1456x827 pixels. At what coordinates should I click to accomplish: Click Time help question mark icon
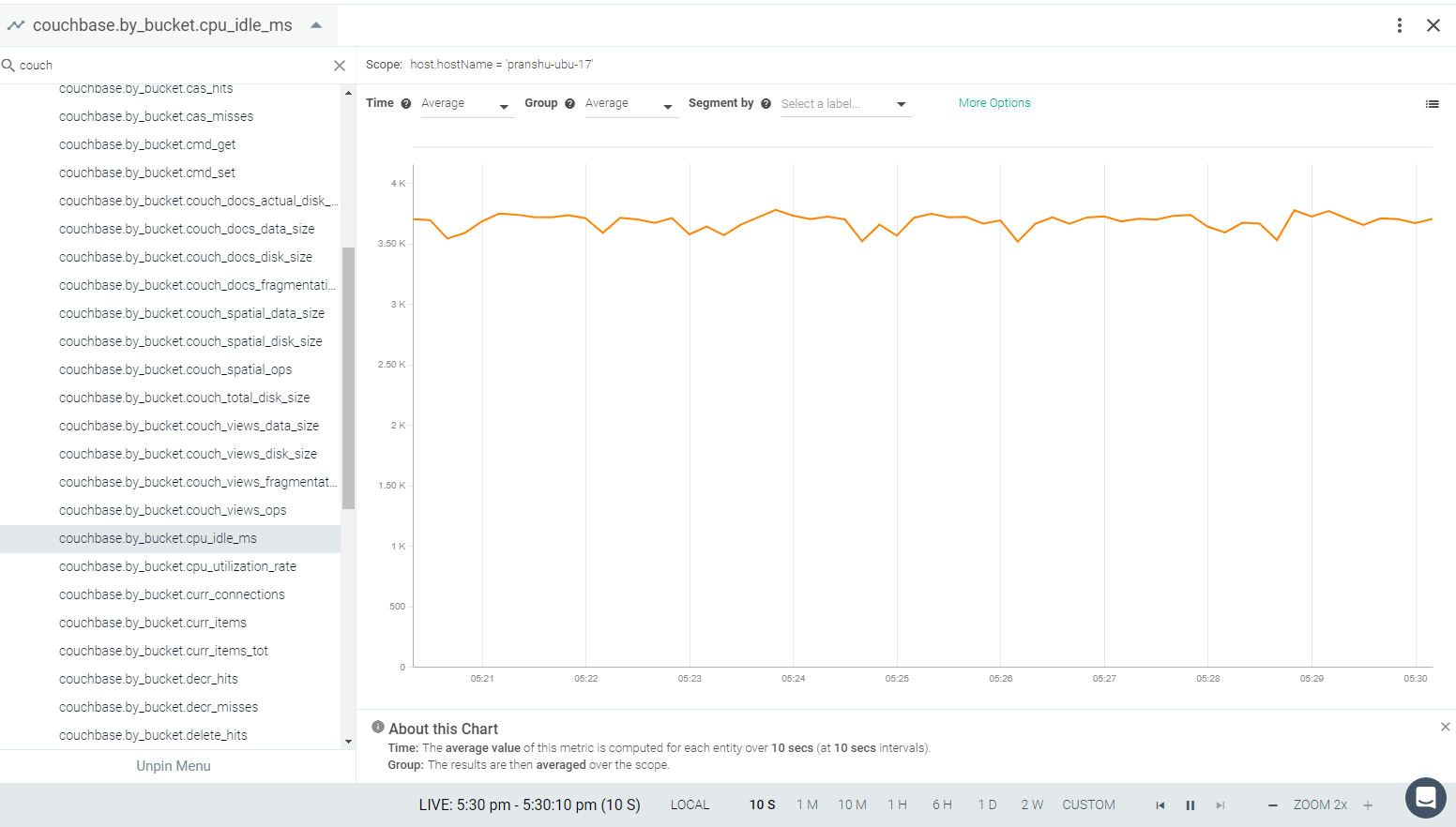click(x=406, y=104)
